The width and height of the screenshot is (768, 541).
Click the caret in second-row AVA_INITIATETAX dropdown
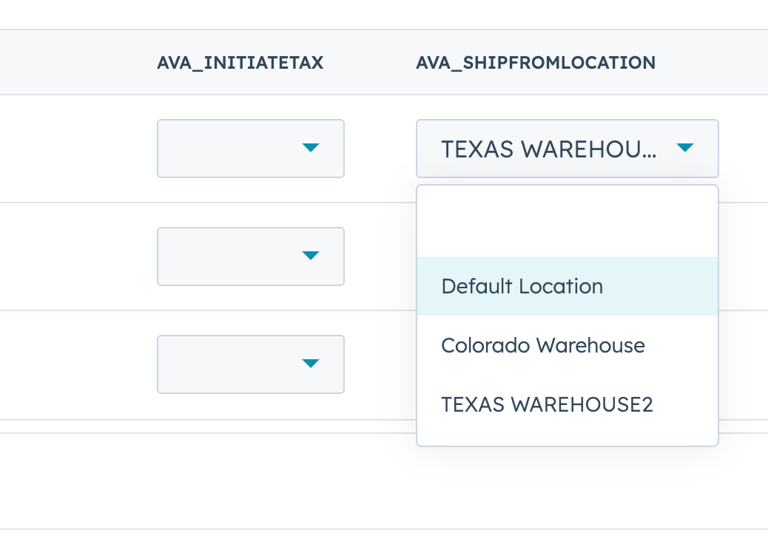coord(310,256)
